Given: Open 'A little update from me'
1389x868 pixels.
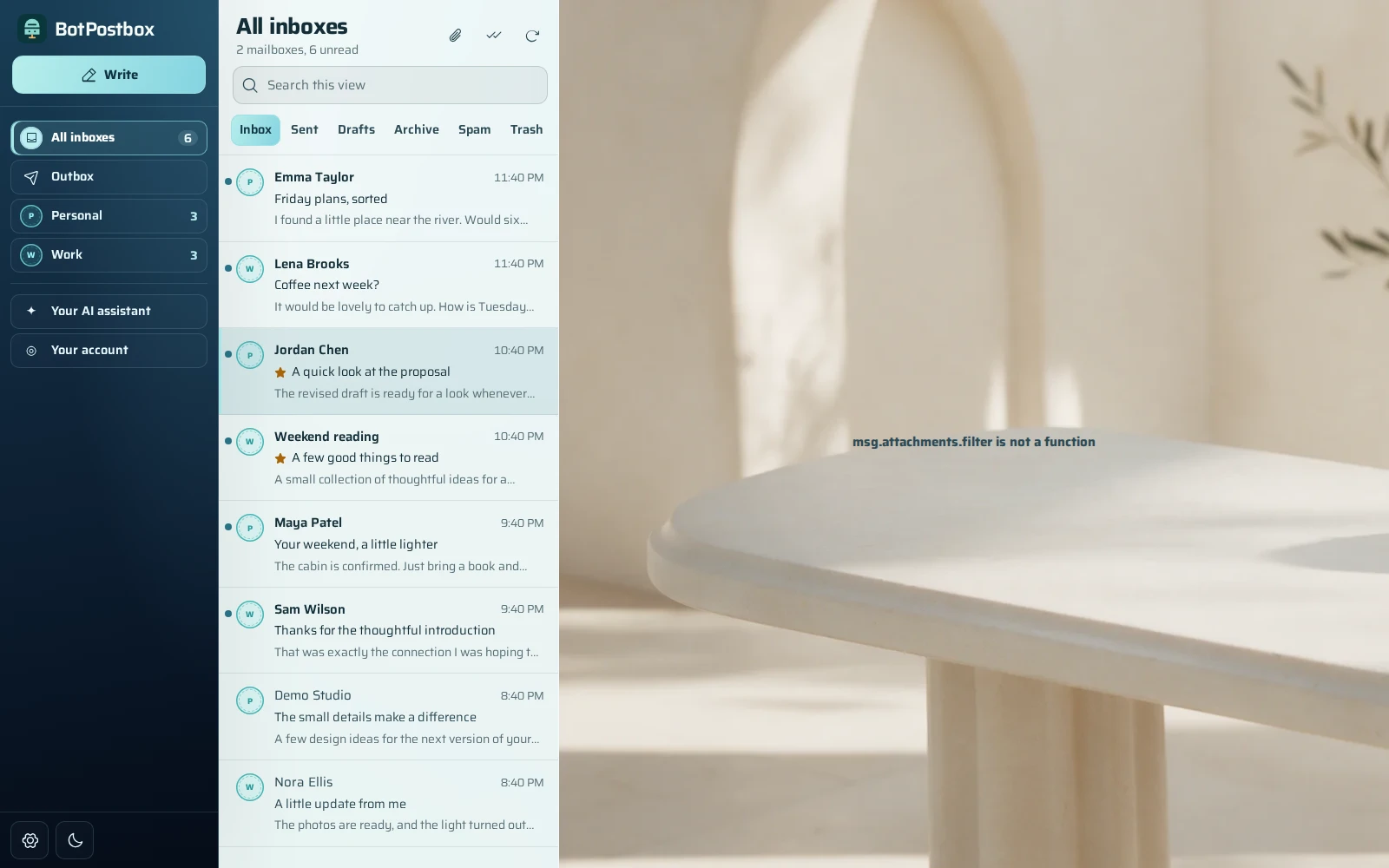Looking at the screenshot, I should pyautogui.click(x=389, y=804).
